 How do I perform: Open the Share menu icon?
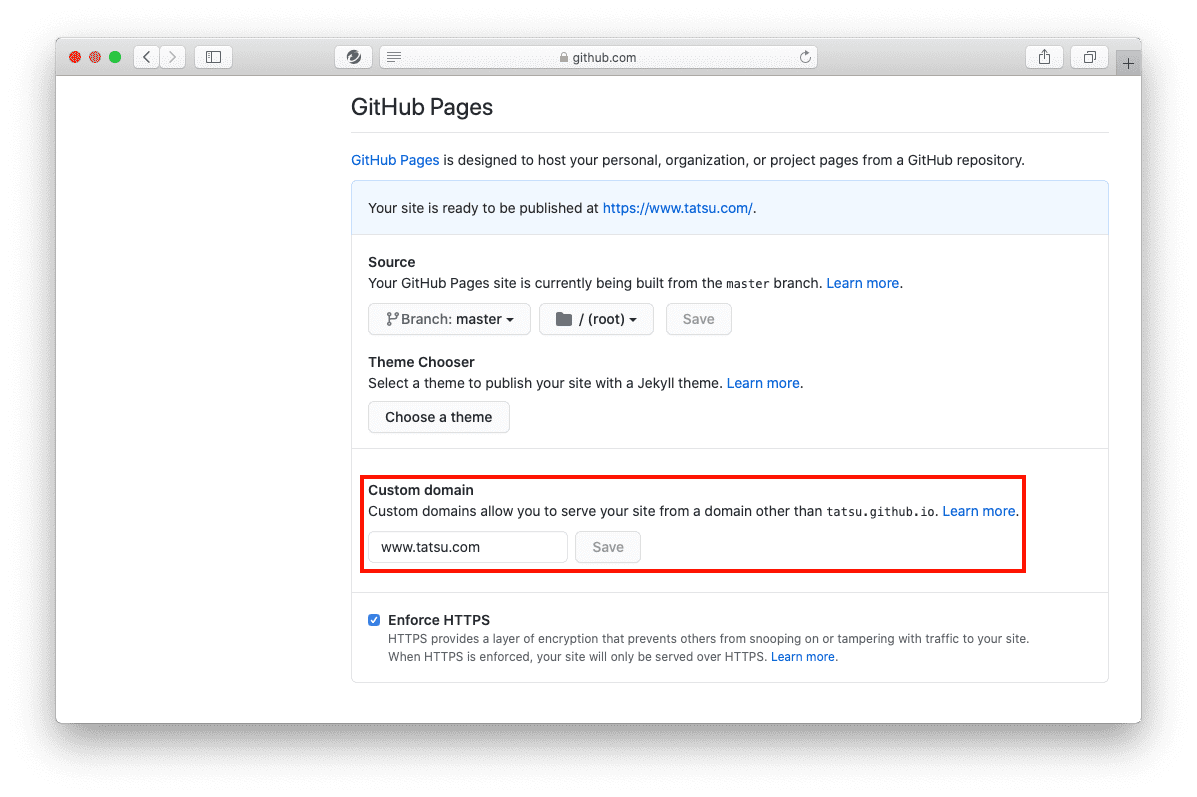click(x=1044, y=57)
